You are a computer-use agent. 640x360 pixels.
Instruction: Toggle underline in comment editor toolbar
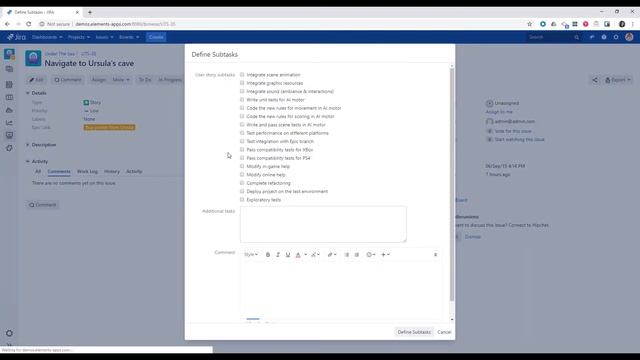click(x=288, y=255)
